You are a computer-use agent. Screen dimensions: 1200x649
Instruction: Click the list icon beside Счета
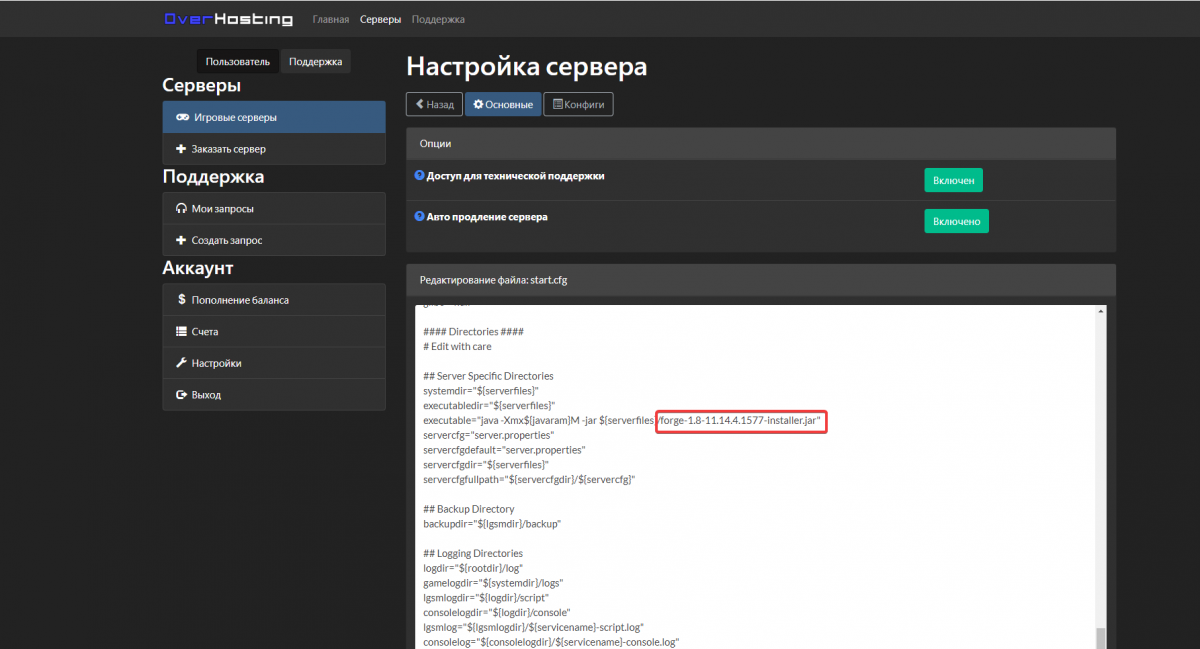pos(181,331)
